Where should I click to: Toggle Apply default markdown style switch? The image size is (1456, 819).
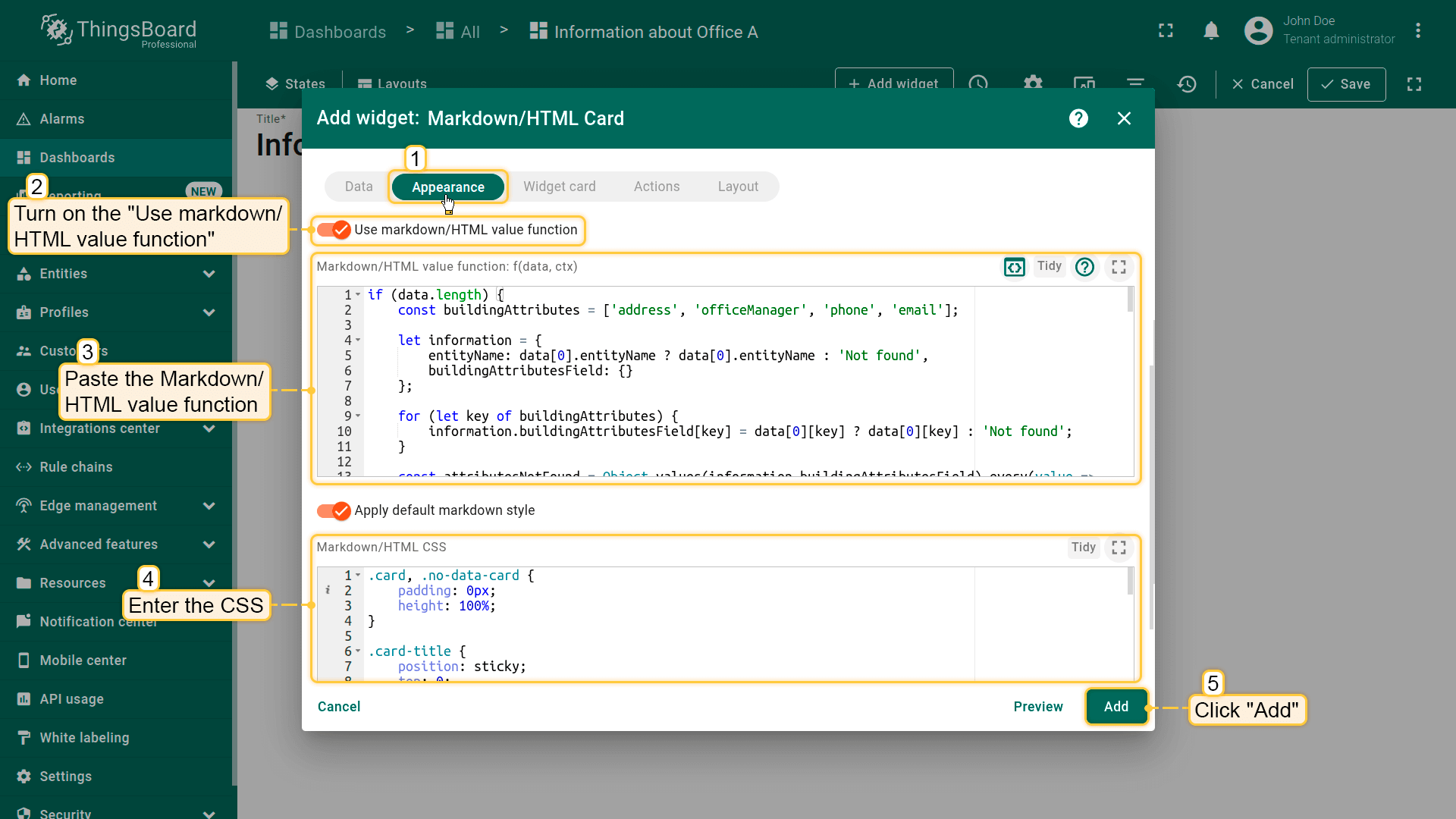(334, 510)
